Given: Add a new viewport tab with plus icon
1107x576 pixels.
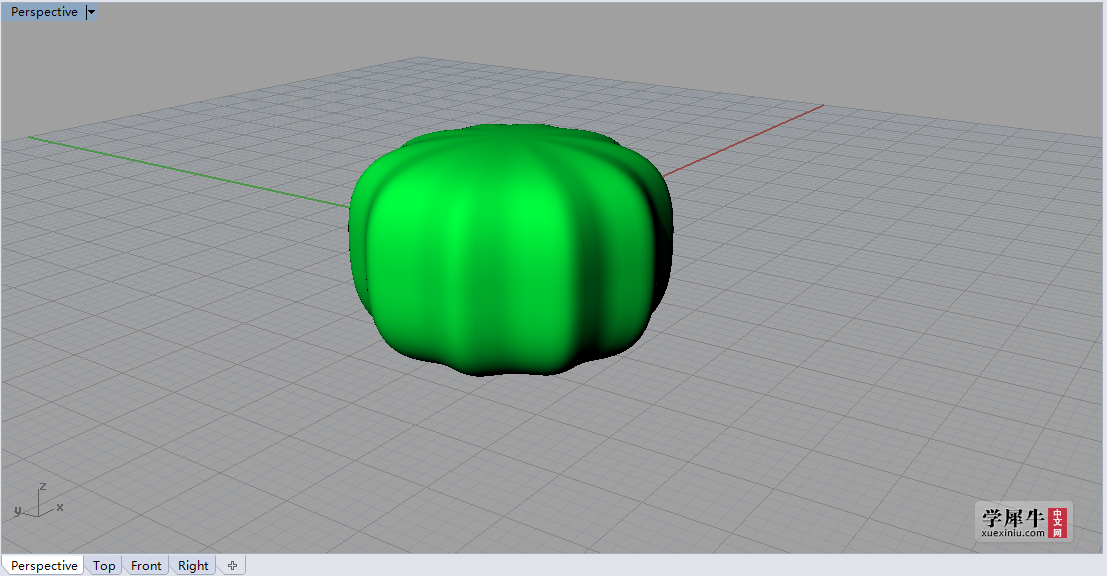Looking at the screenshot, I should tap(232, 565).
